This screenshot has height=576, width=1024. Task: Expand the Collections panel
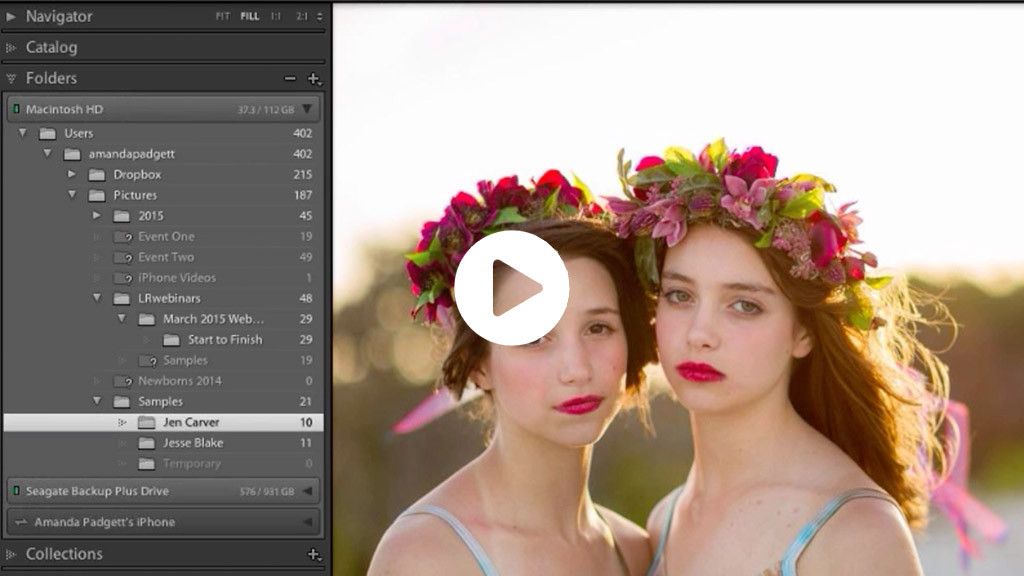click(10, 554)
